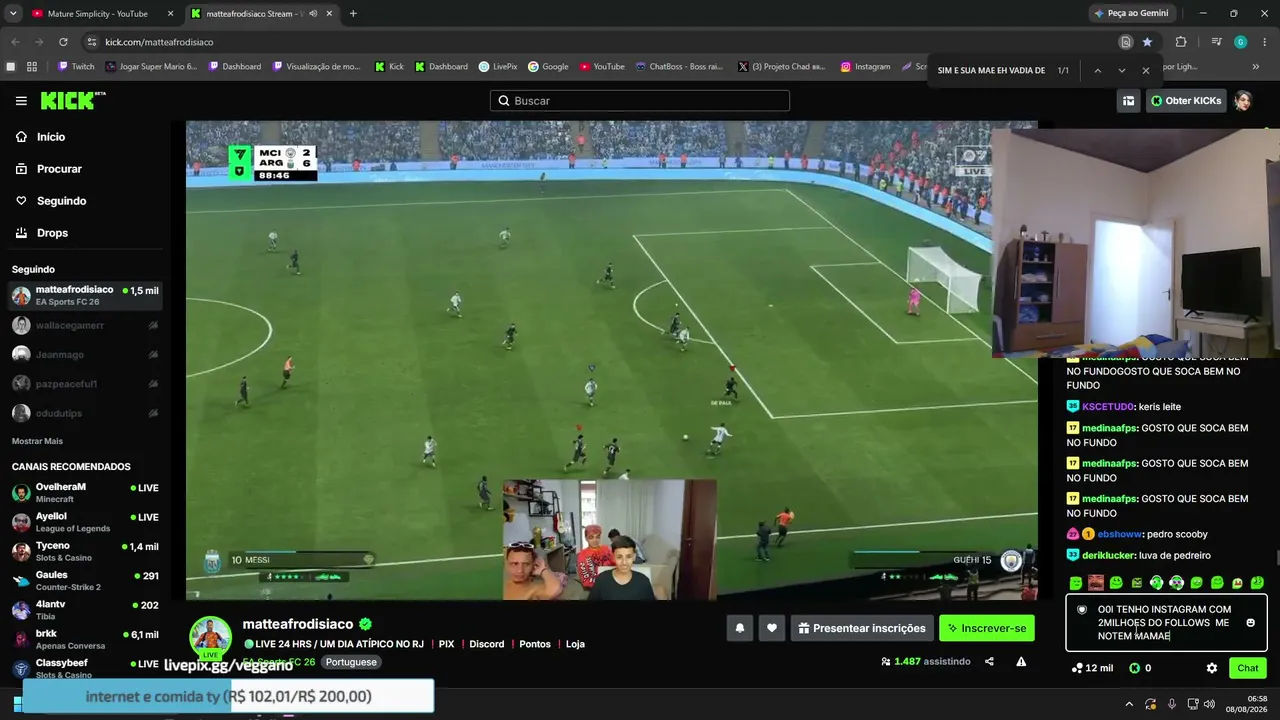Click the Pontos link in the stream title
The width and height of the screenshot is (1280, 720).
(535, 644)
